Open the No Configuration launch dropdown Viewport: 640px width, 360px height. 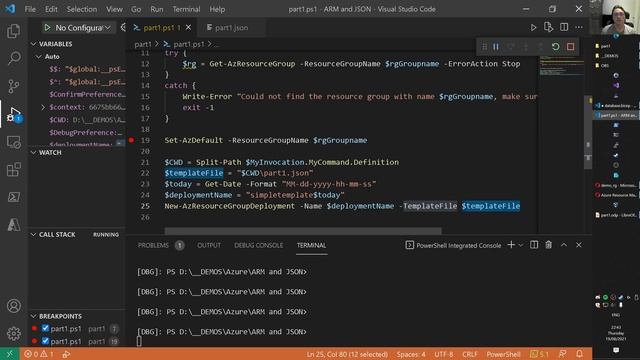tap(83, 28)
